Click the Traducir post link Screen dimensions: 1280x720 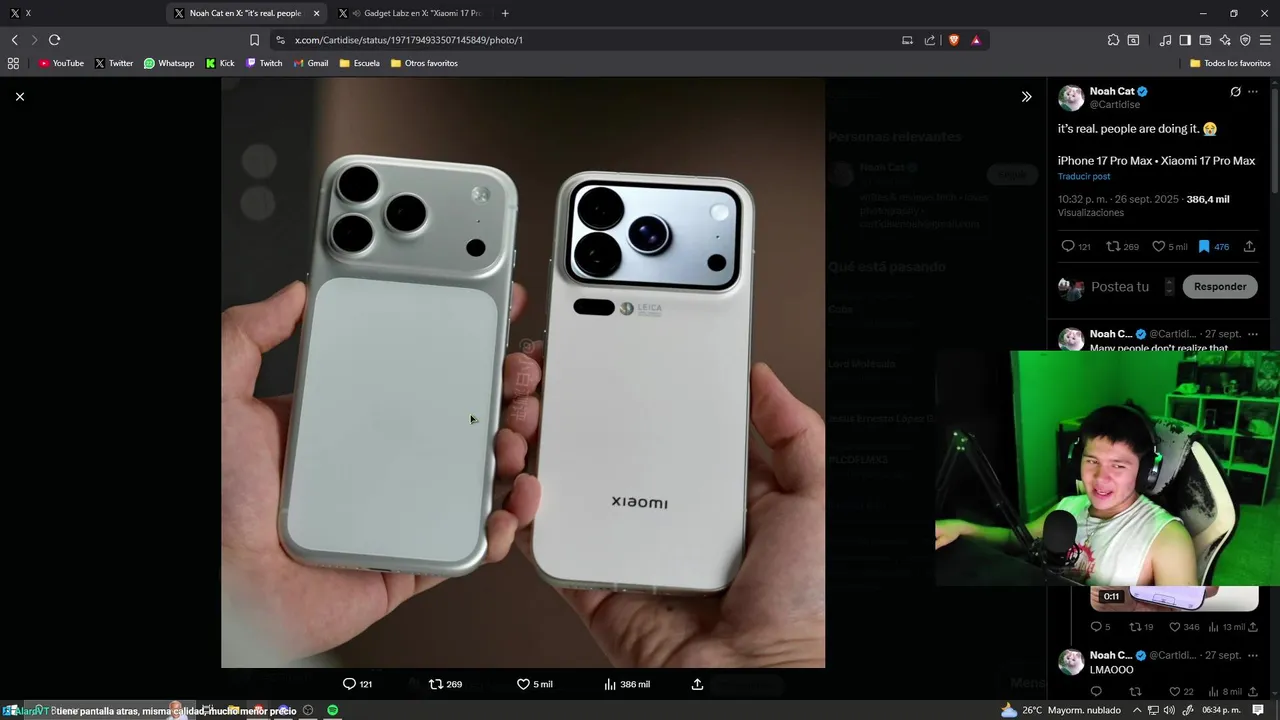(x=1084, y=176)
